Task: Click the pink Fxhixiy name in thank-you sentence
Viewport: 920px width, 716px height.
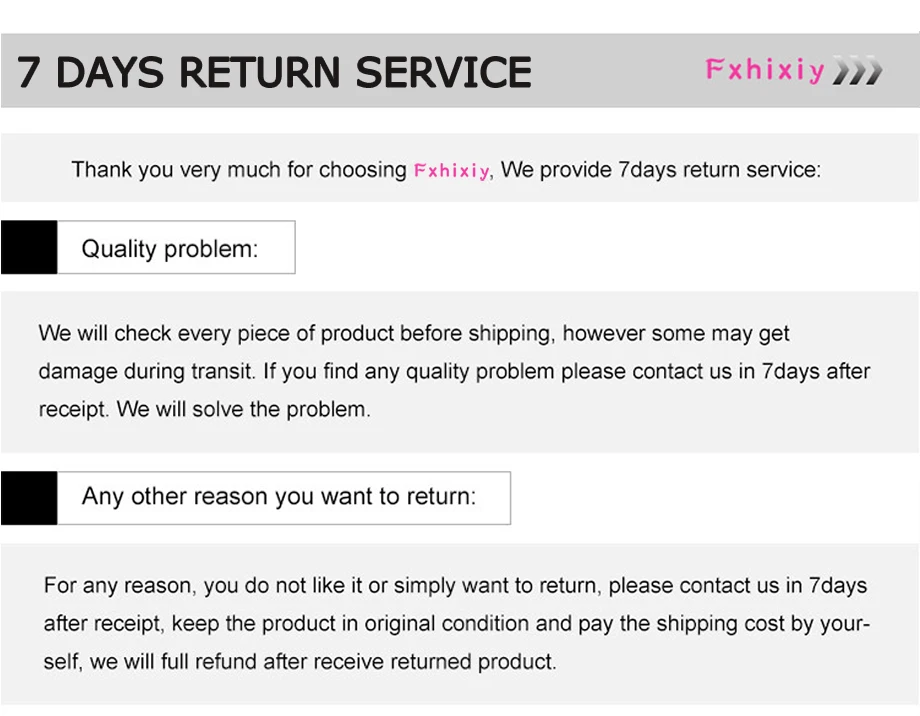Action: pos(451,171)
